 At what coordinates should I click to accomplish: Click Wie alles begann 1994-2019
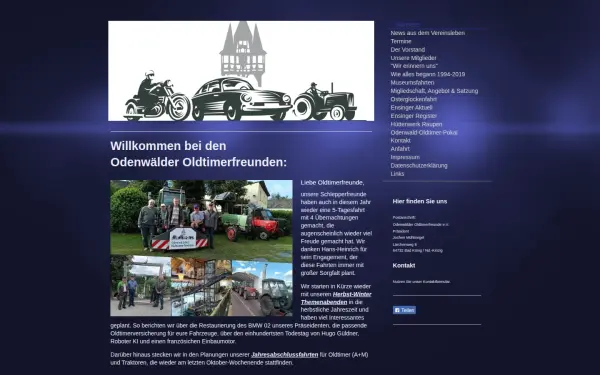427,75
